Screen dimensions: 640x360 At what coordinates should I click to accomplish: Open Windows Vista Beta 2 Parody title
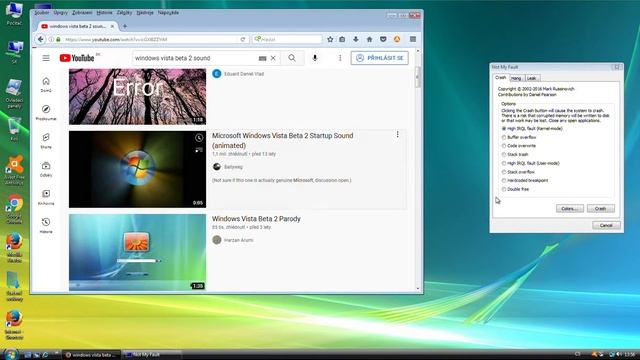click(256, 219)
